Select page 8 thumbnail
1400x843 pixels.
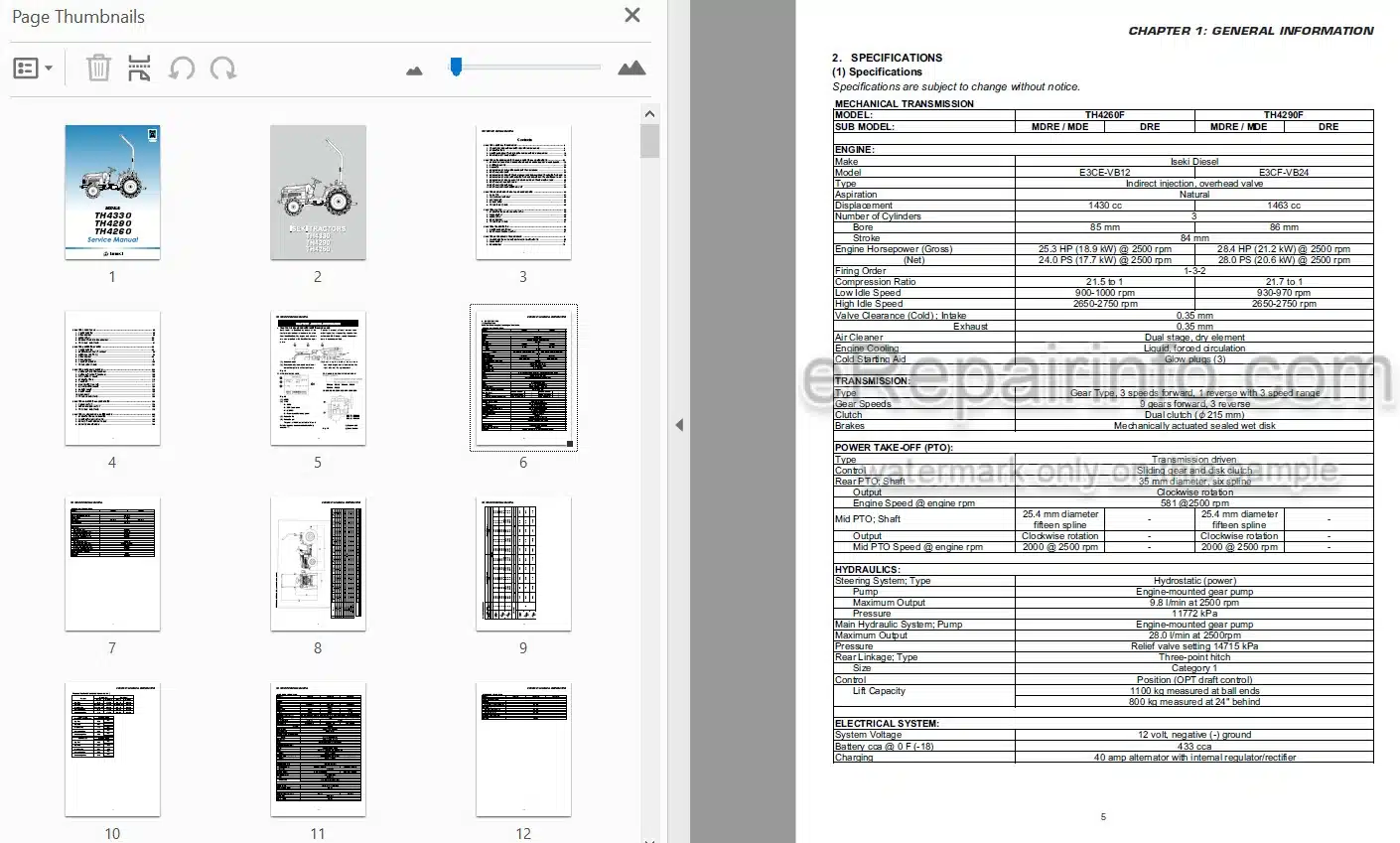tap(318, 563)
